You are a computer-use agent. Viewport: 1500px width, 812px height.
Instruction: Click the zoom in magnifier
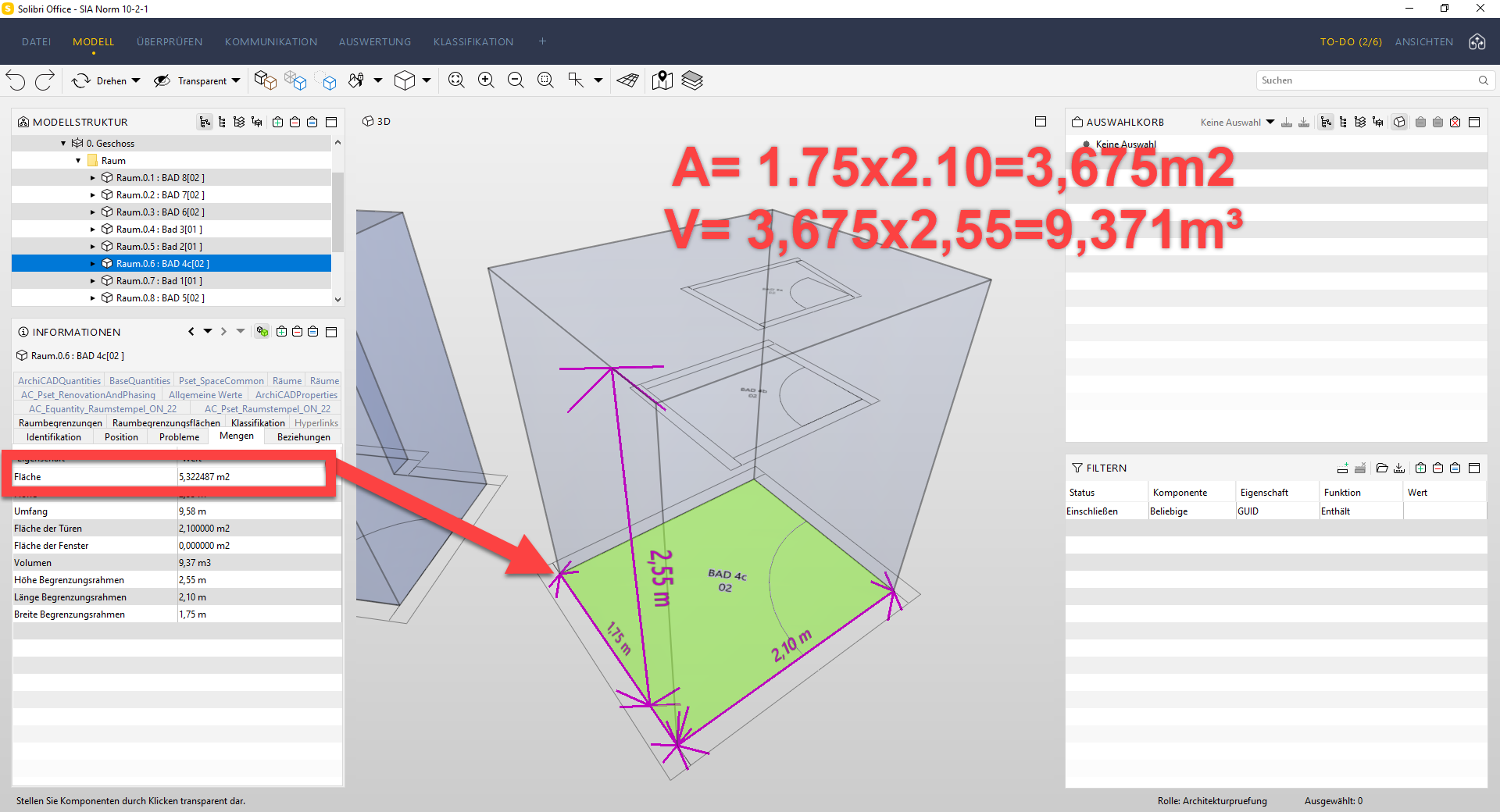coord(487,80)
